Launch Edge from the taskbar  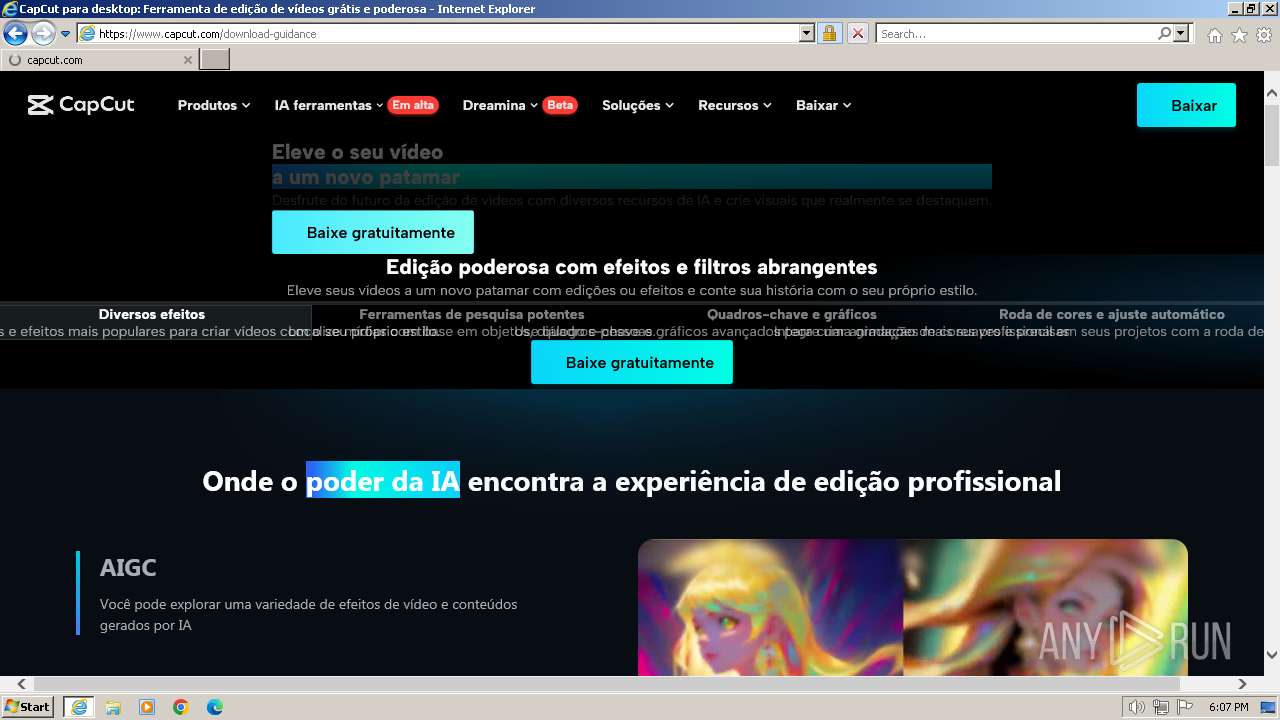point(215,707)
